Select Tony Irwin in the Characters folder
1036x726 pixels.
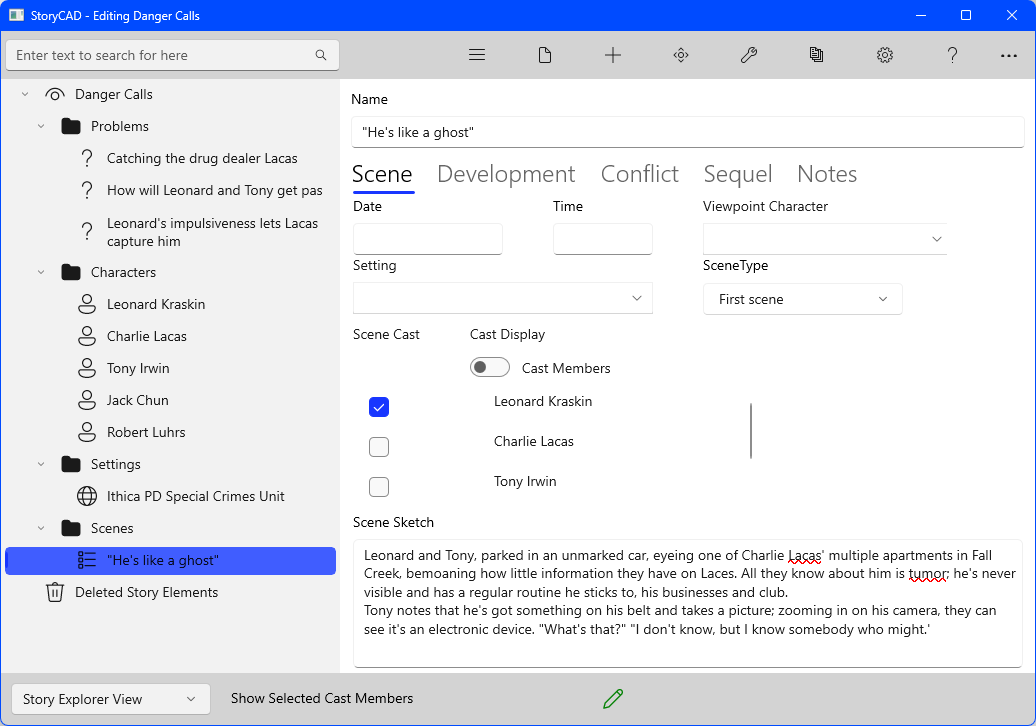coord(138,368)
